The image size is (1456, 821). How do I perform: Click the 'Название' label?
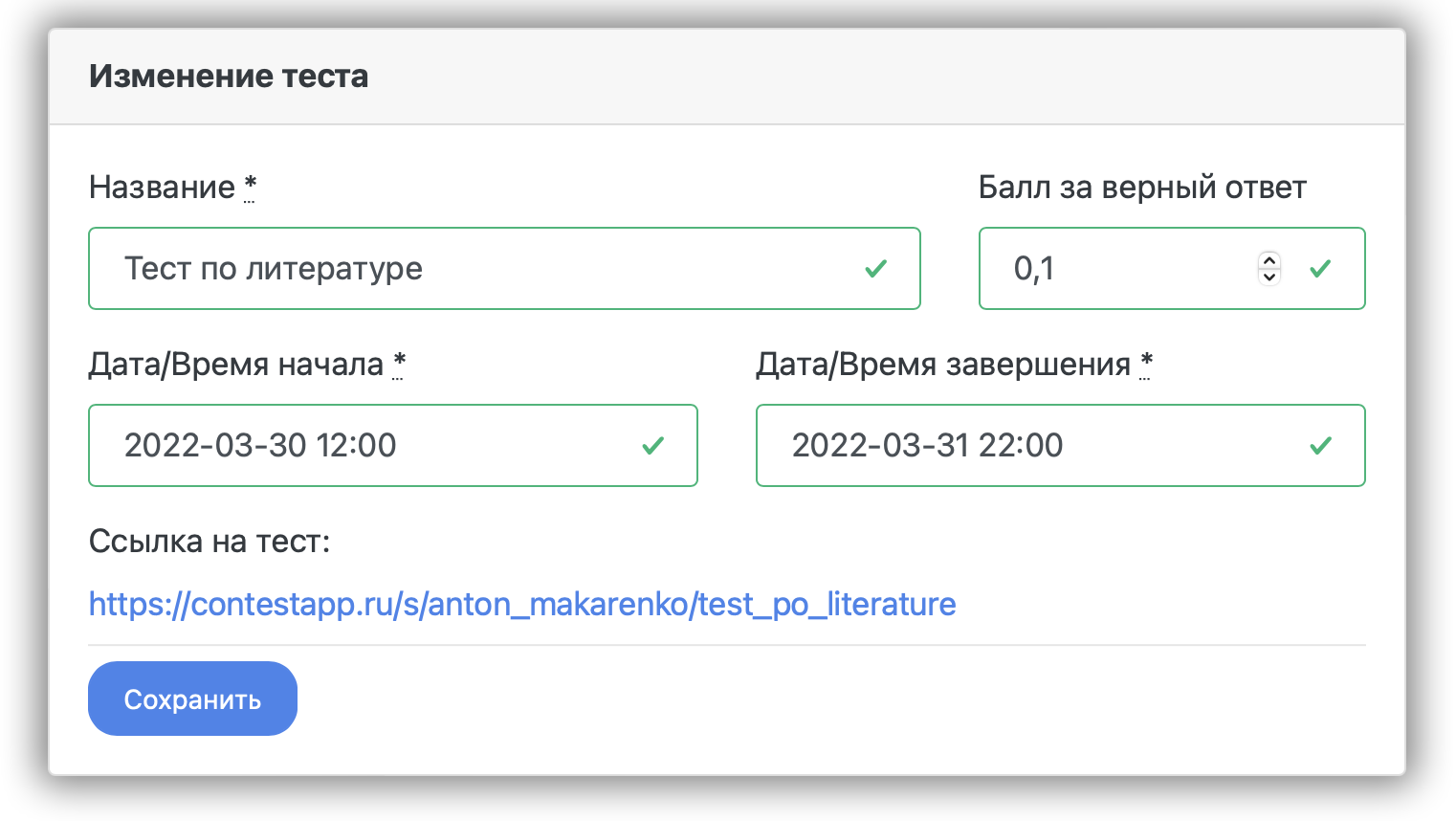coord(162,188)
